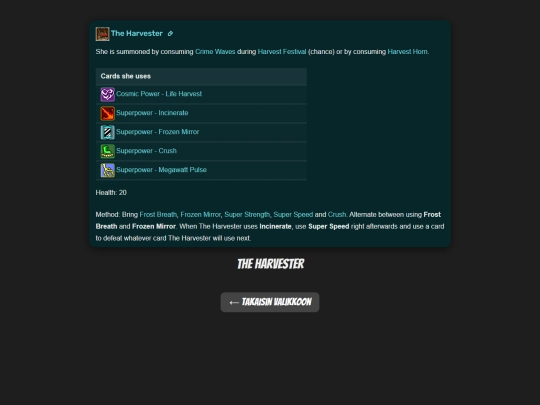540x405 pixels.
Task: Click the Health: 20 text
Action: 111,193
